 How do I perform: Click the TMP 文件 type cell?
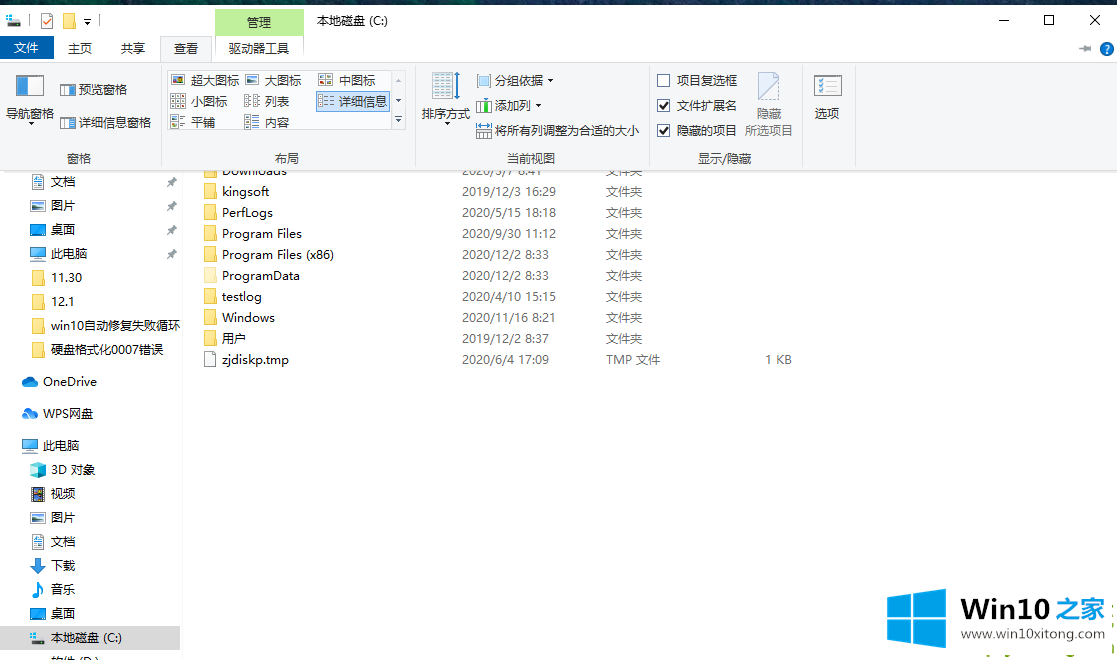(x=633, y=360)
